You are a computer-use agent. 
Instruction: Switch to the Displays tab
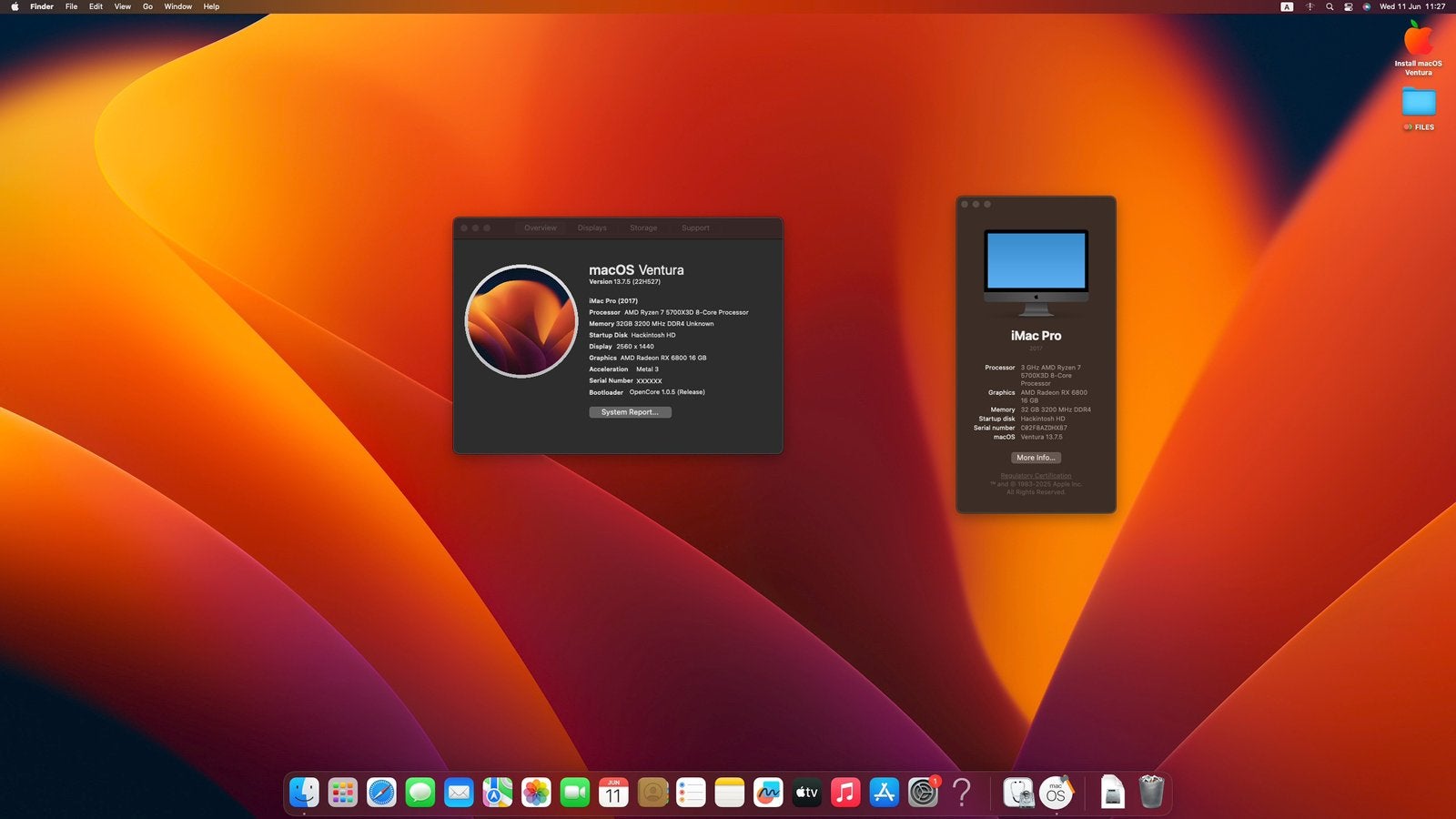click(x=592, y=227)
